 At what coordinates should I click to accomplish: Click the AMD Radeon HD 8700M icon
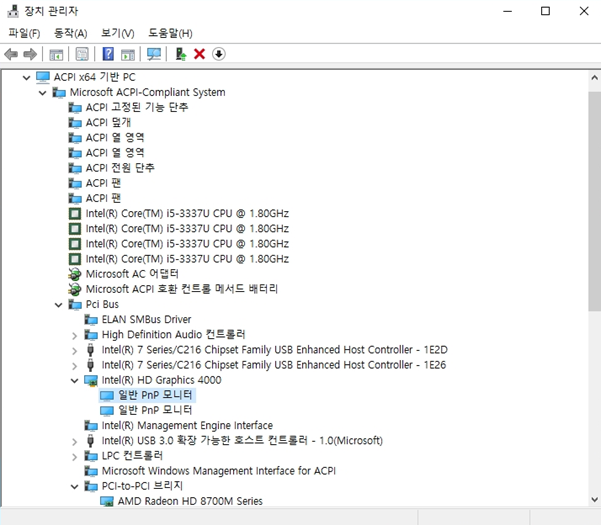click(x=107, y=501)
